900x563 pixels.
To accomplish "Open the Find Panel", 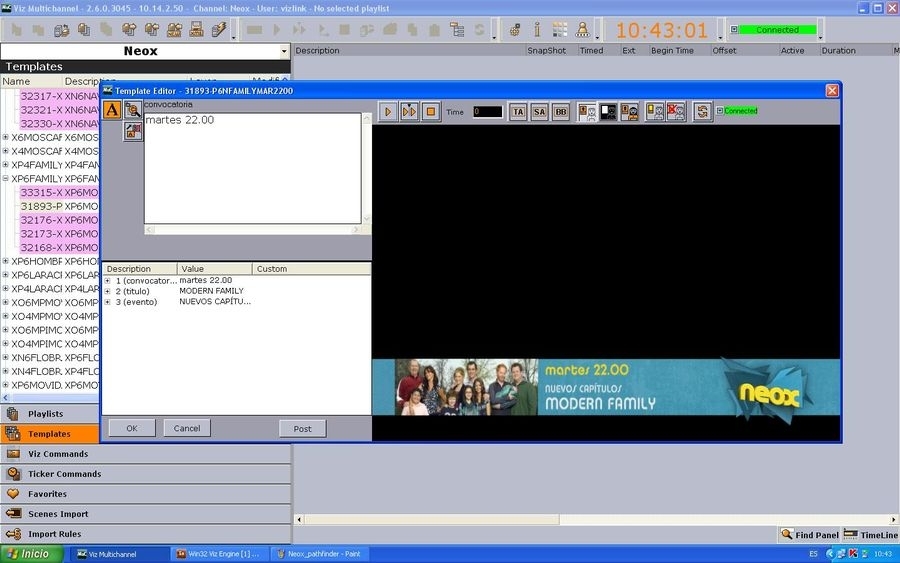I will pos(809,535).
